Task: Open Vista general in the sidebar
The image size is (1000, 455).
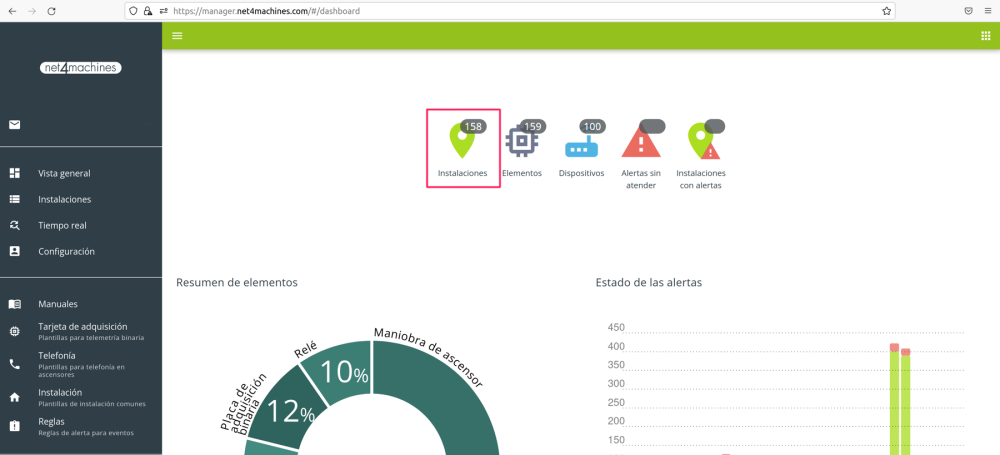Action: click(64, 173)
